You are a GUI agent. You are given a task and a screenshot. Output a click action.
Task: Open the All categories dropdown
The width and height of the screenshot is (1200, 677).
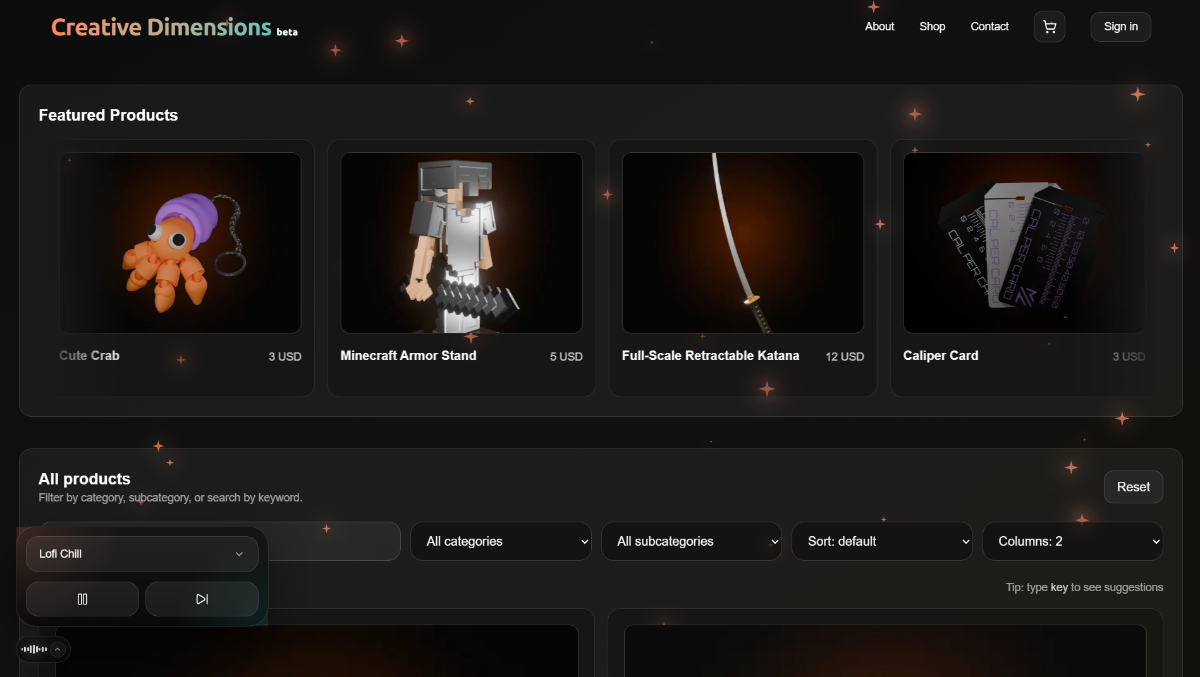click(501, 541)
